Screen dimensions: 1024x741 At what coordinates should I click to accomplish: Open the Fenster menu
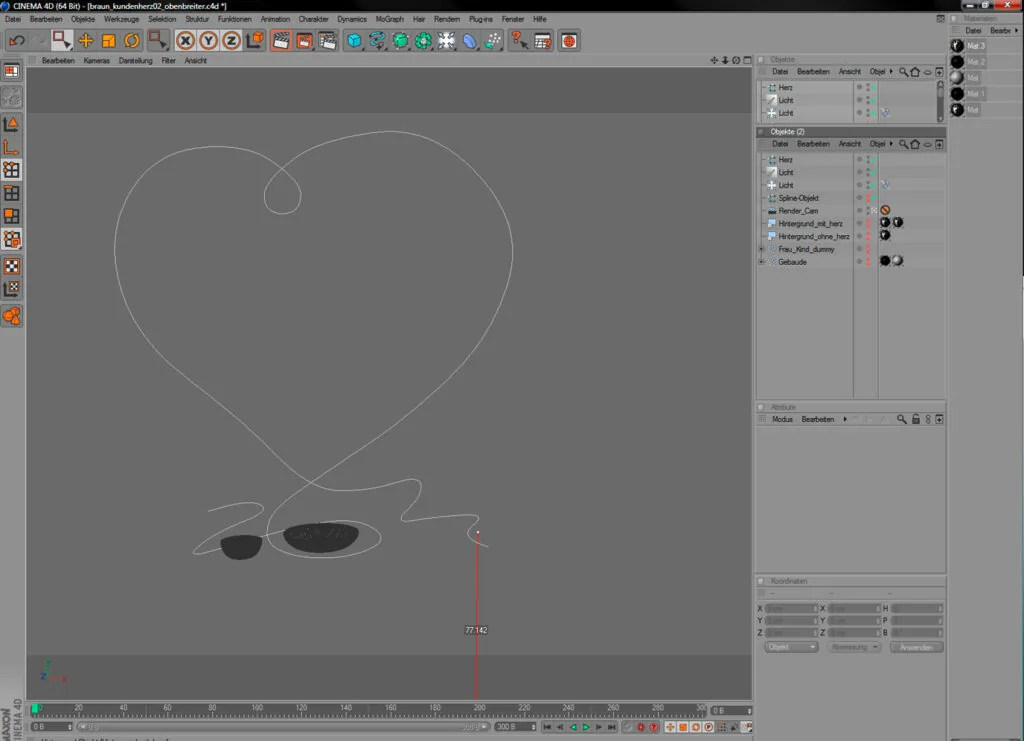coord(513,20)
